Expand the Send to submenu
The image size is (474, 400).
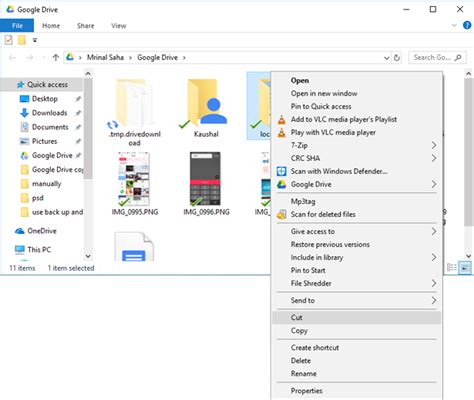click(356, 300)
